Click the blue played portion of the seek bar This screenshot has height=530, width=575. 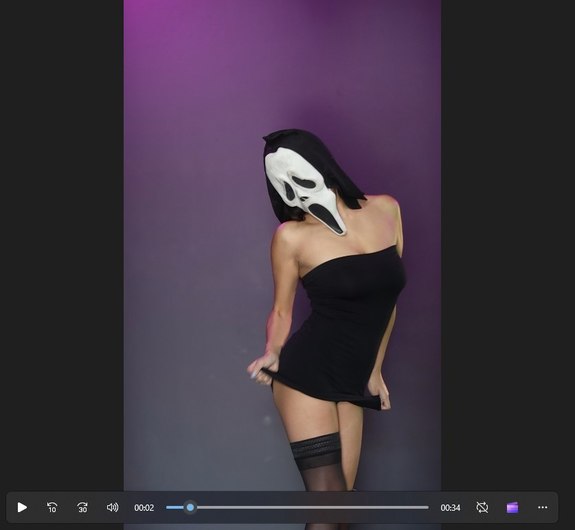[x=175, y=508]
